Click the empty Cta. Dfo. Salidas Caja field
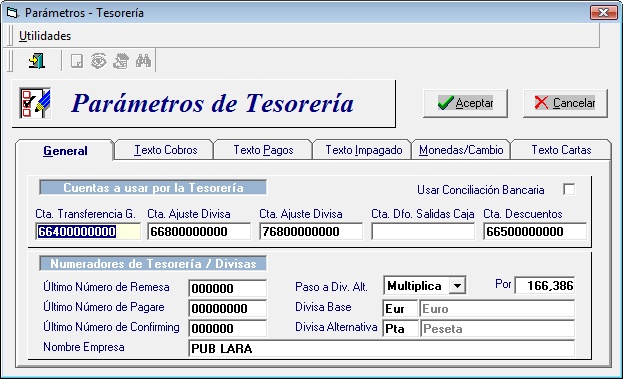This screenshot has height=379, width=623. (x=423, y=231)
